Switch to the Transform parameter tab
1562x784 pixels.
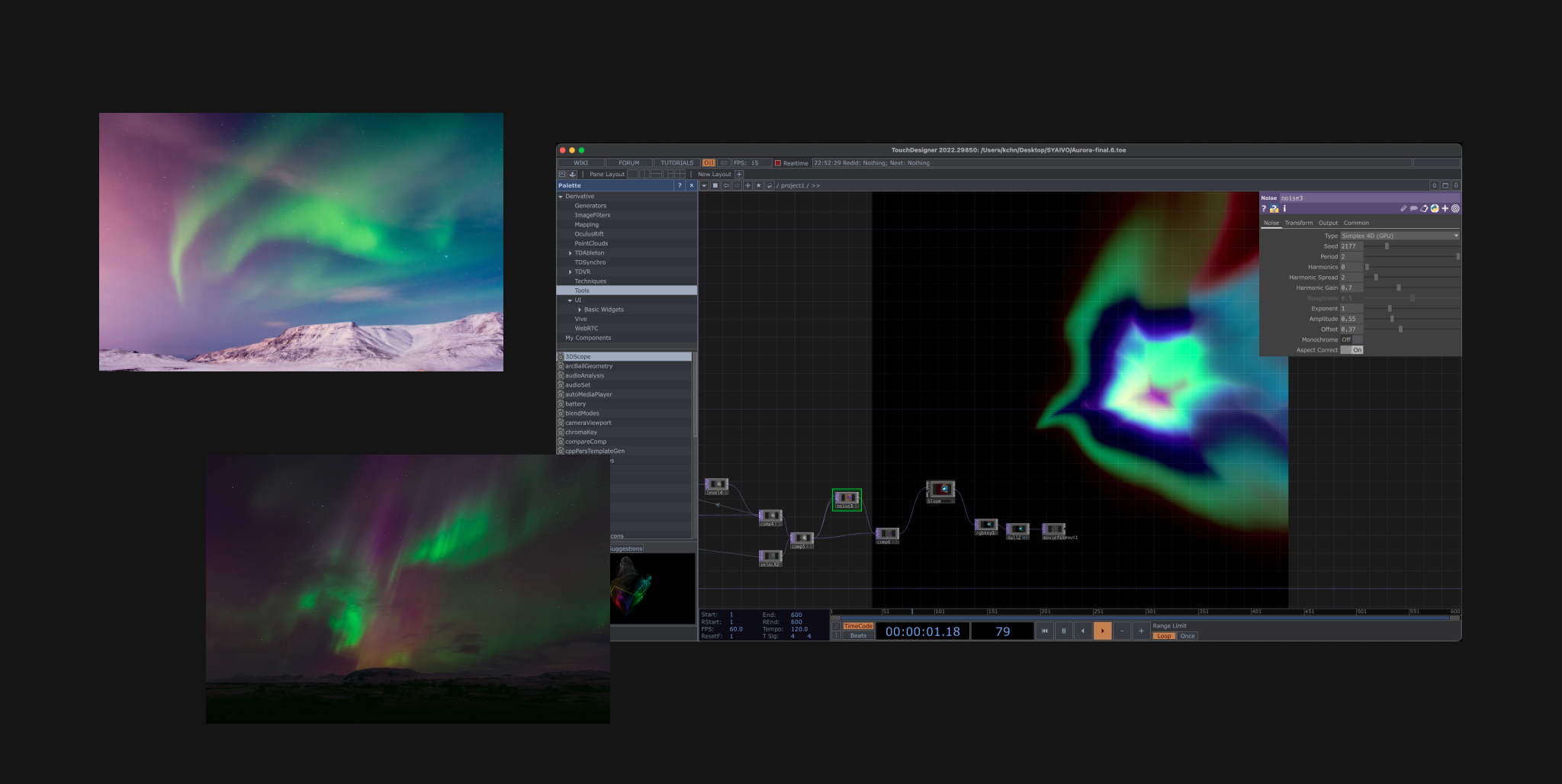click(1298, 223)
